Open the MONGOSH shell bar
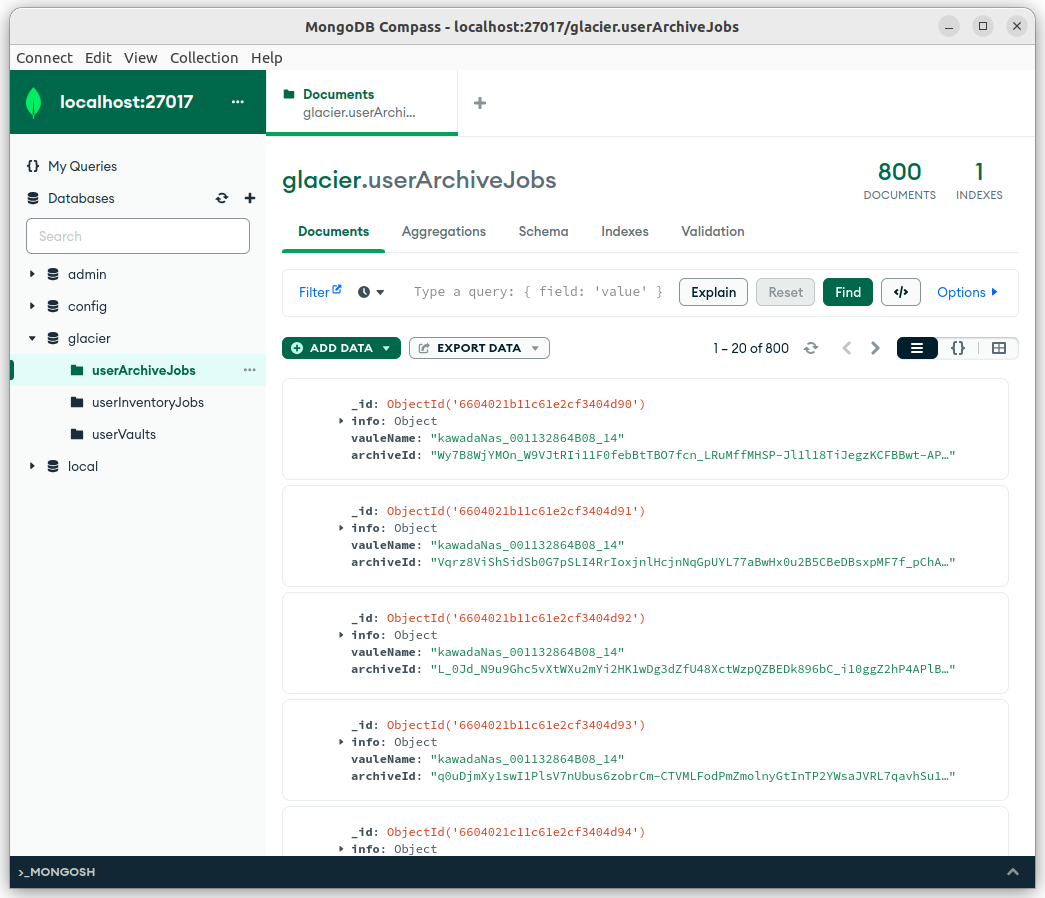 click(x=522, y=872)
